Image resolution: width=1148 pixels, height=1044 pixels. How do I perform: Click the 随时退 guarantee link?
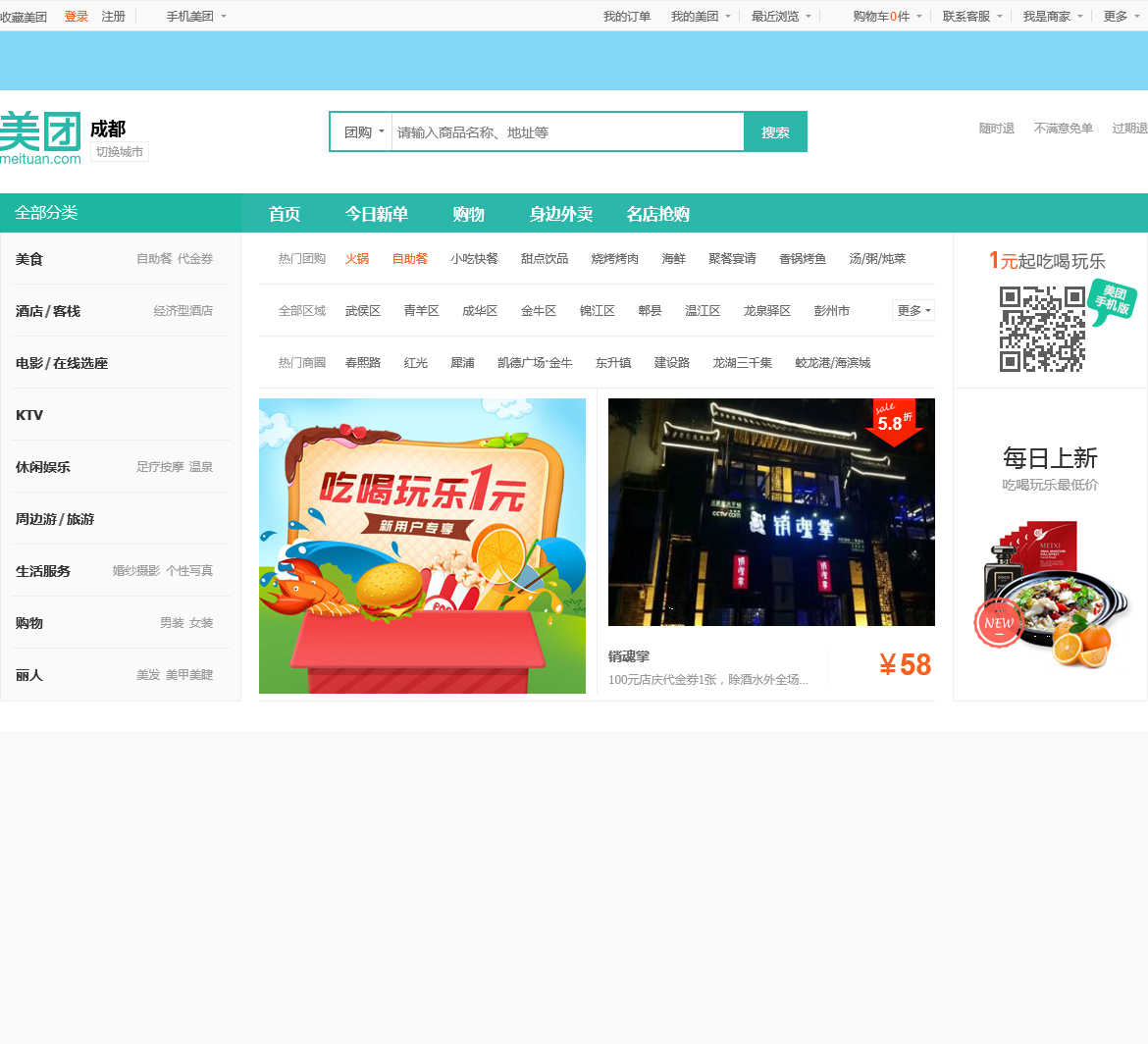(x=997, y=129)
